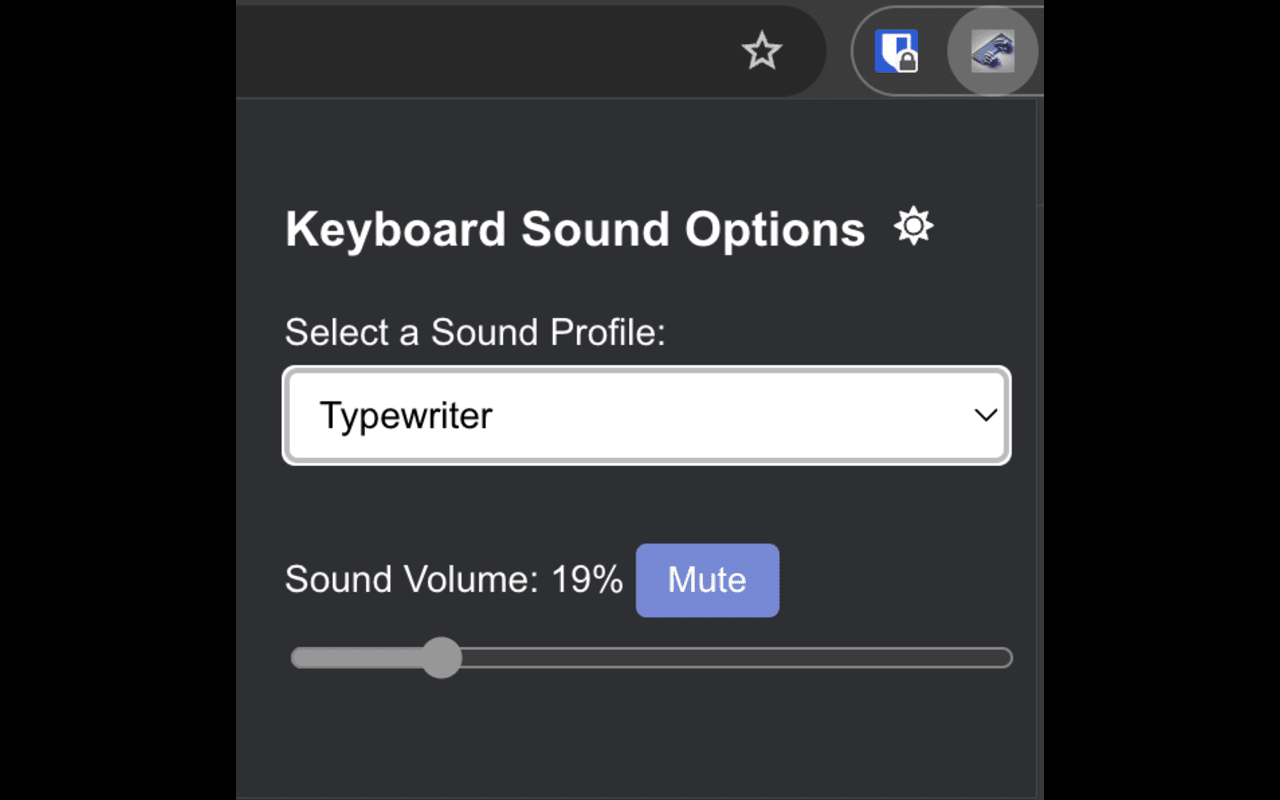Click the Select a Sound Profile label
Screen dimensions: 1280x800
coord(475,332)
